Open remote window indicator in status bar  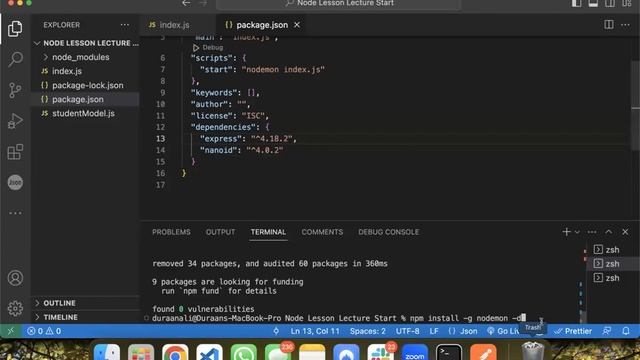pyautogui.click(x=11, y=331)
